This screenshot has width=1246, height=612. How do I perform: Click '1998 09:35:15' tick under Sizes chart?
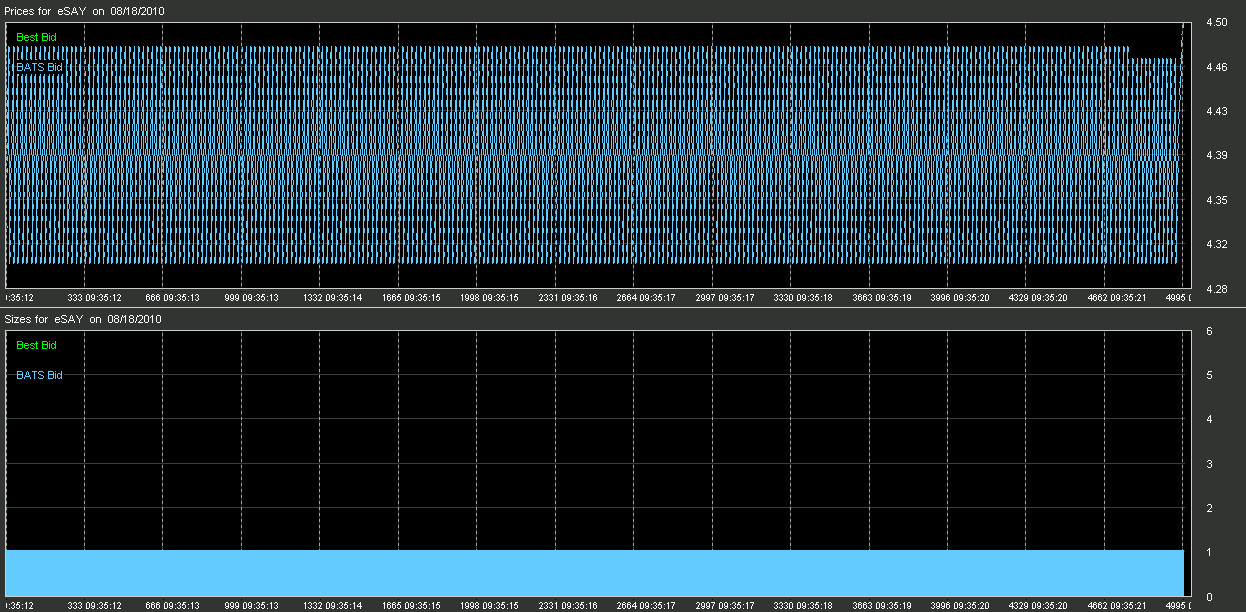[490, 606]
